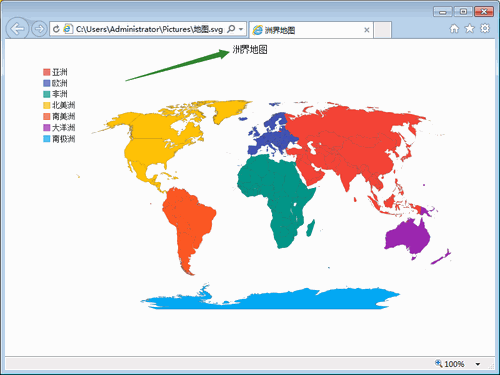Open the Home page icon
500x375 pixels.
point(454,29)
